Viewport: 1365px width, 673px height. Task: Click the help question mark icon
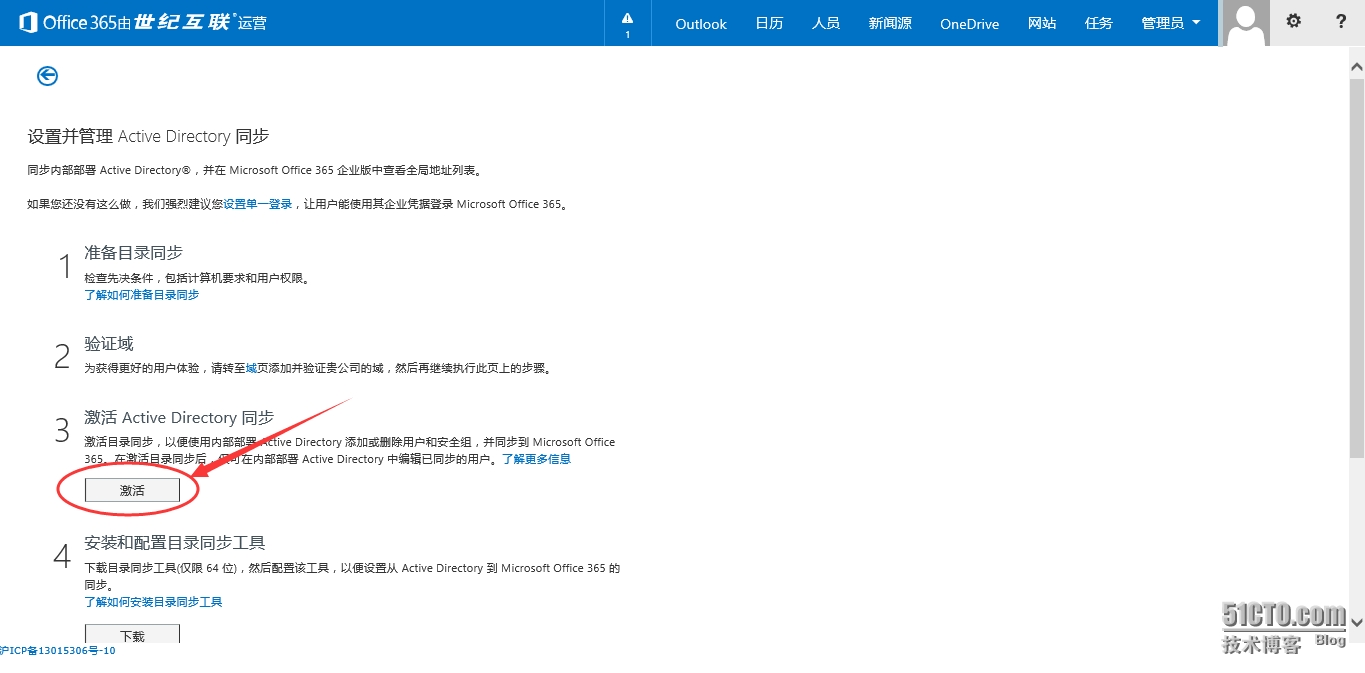tap(1341, 22)
